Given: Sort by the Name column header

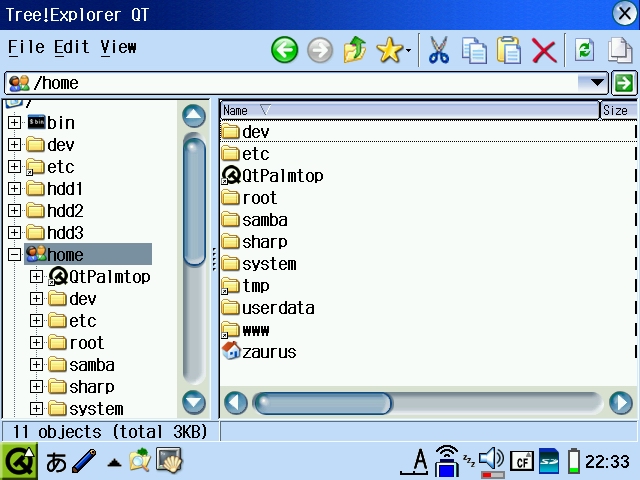Looking at the screenshot, I should click(x=409, y=110).
